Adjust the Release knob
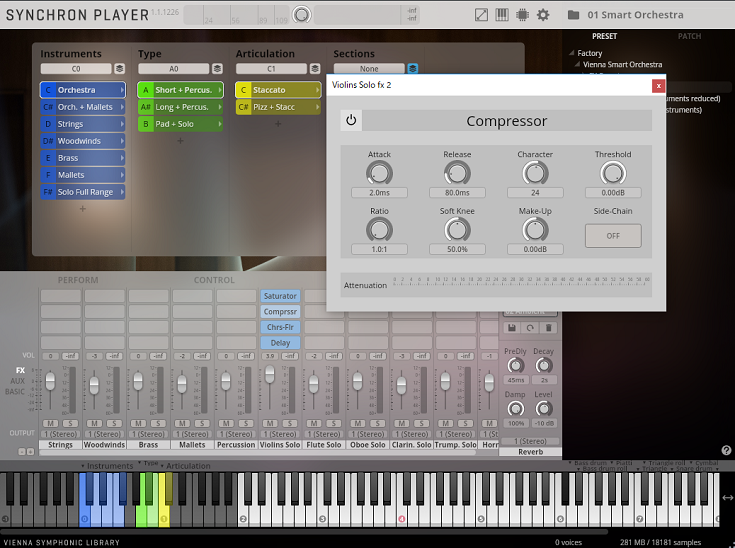Viewport: 735px width, 548px height. pyautogui.click(x=457, y=173)
